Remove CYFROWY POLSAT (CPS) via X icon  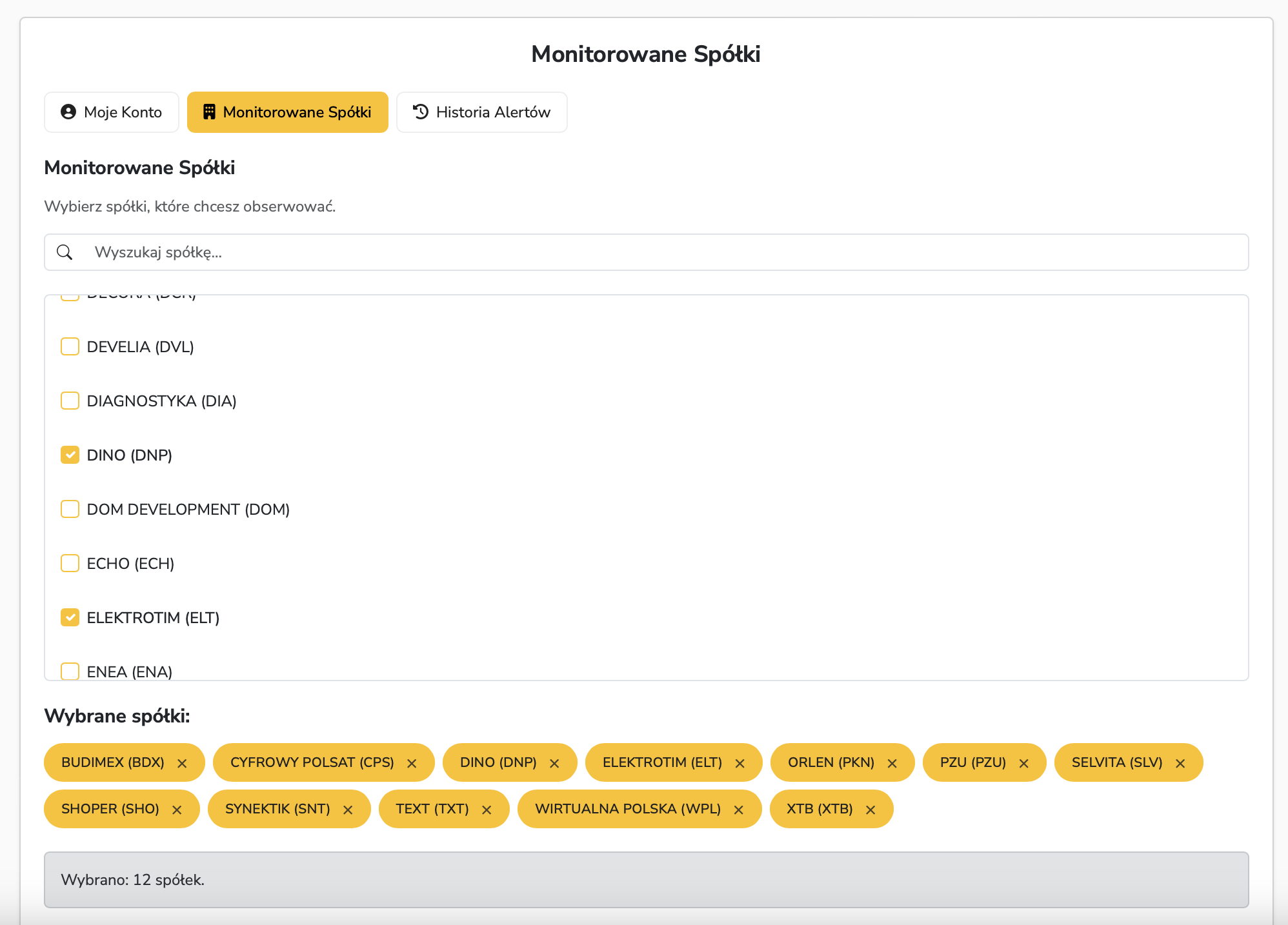point(412,763)
